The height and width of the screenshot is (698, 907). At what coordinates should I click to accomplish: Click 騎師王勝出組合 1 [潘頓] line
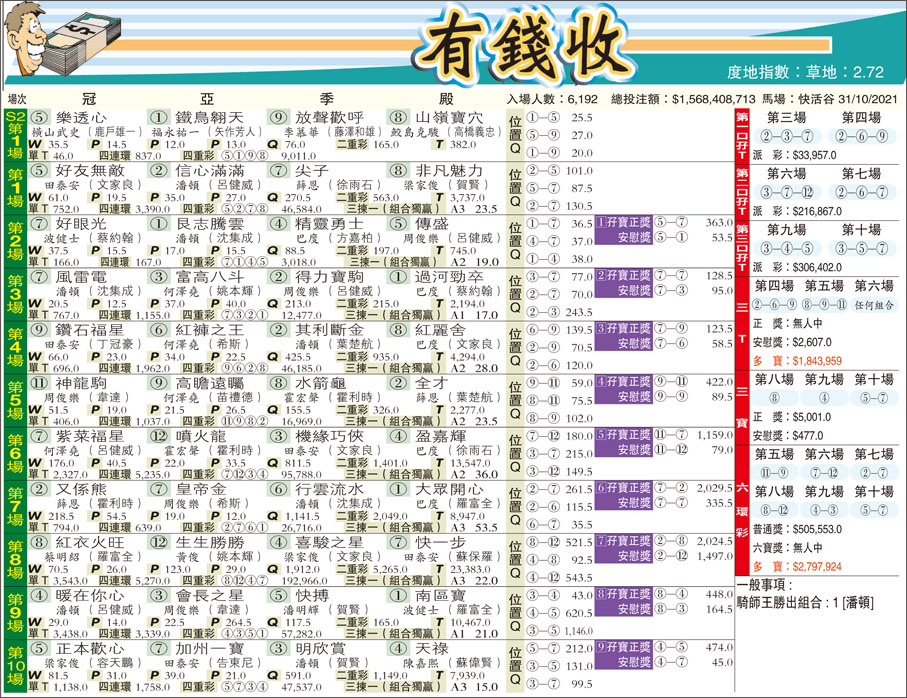[x=805, y=603]
